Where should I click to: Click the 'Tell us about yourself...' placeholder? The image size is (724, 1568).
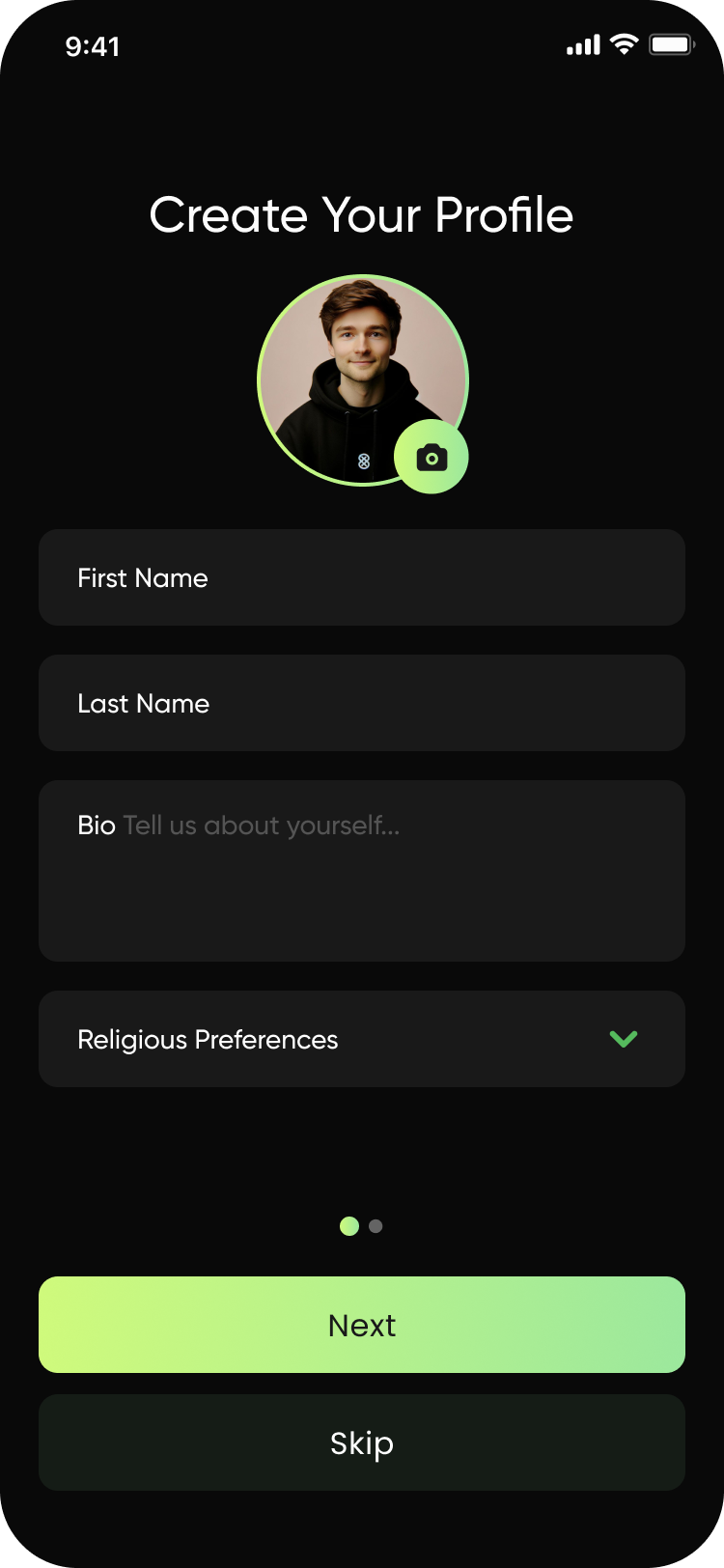coord(262,826)
